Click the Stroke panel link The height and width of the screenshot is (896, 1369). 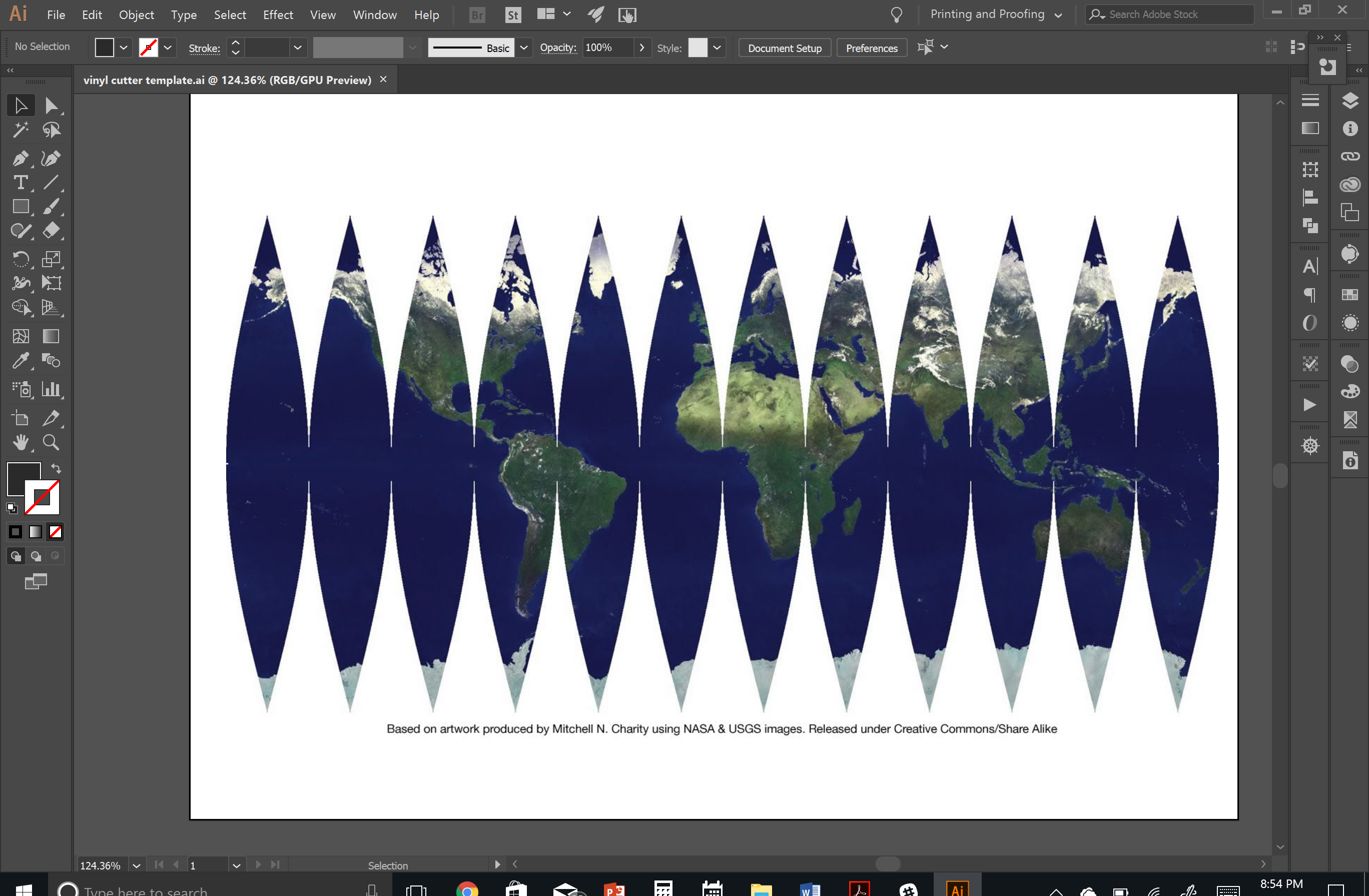204,49
